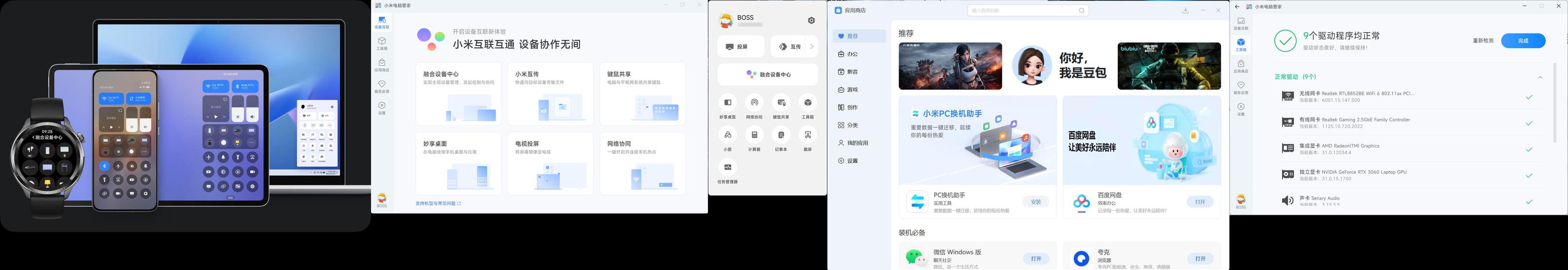This screenshot has width=1568, height=270.
Task: Switch to 推荐 tab in 应用商店
Action: pyautogui.click(x=859, y=36)
